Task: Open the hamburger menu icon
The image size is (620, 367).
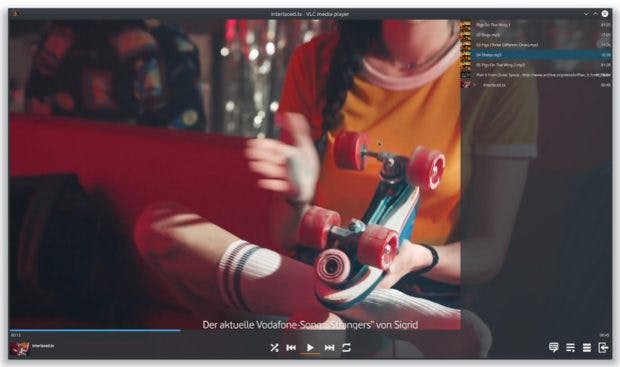Action: coord(587,348)
